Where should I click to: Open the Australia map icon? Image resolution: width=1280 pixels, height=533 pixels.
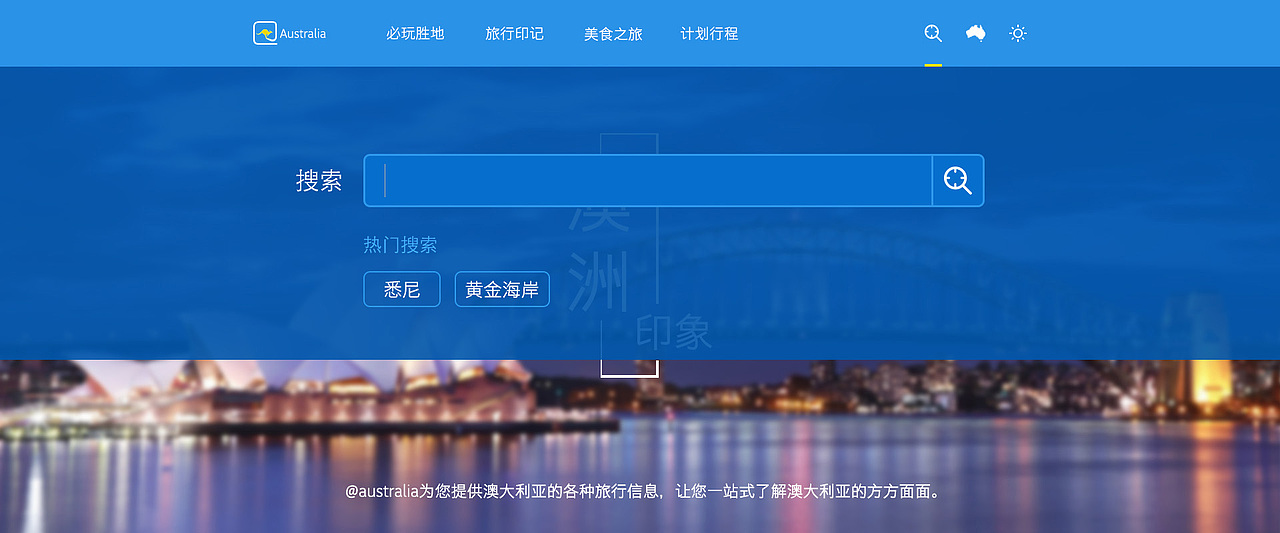(976, 33)
